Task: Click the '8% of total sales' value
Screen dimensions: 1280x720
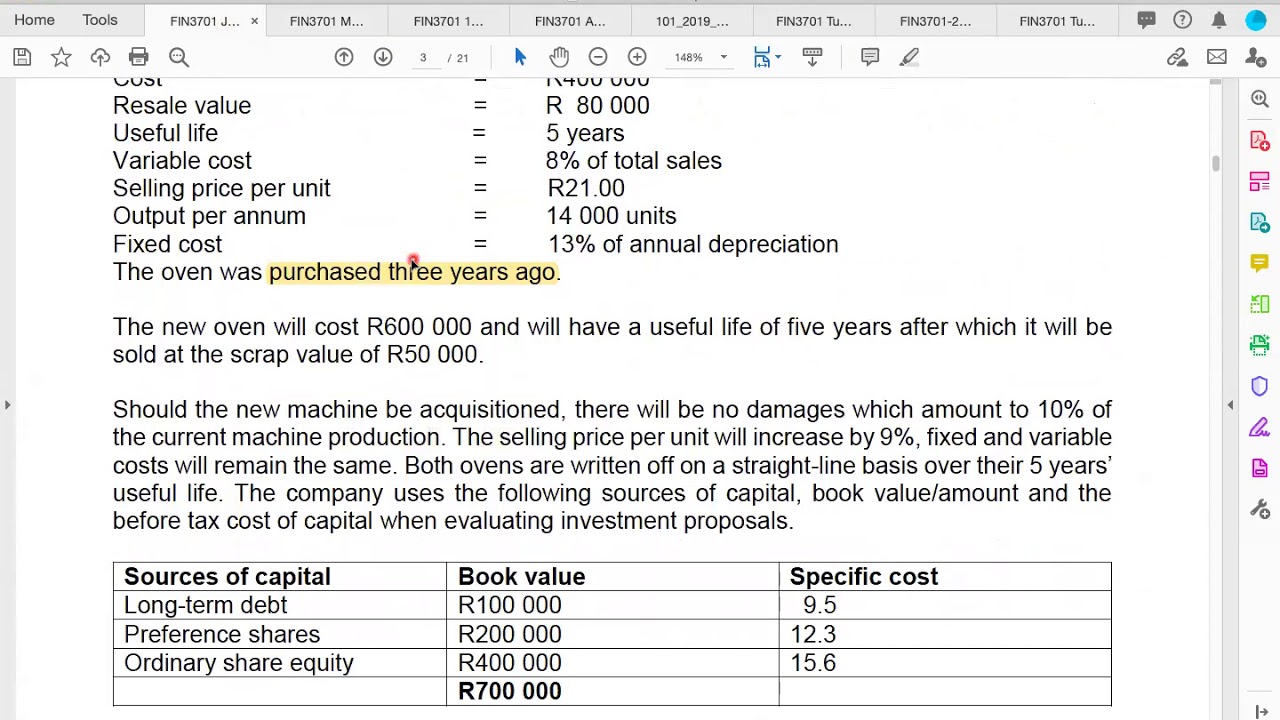Action: tap(633, 160)
